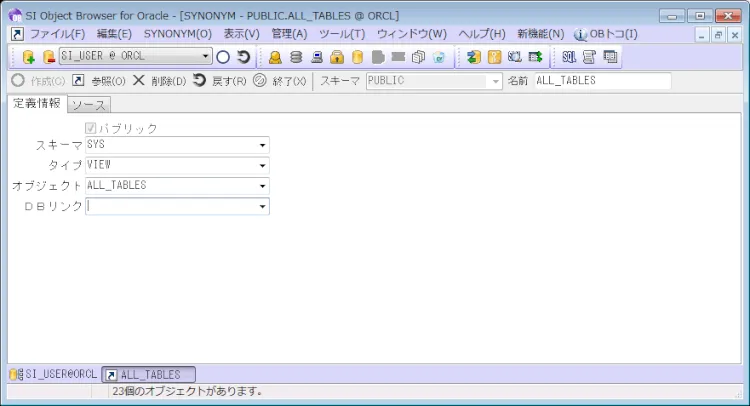Click the yellow cylinder tablespace icon
Screen dimensions: 750x406
357,57
